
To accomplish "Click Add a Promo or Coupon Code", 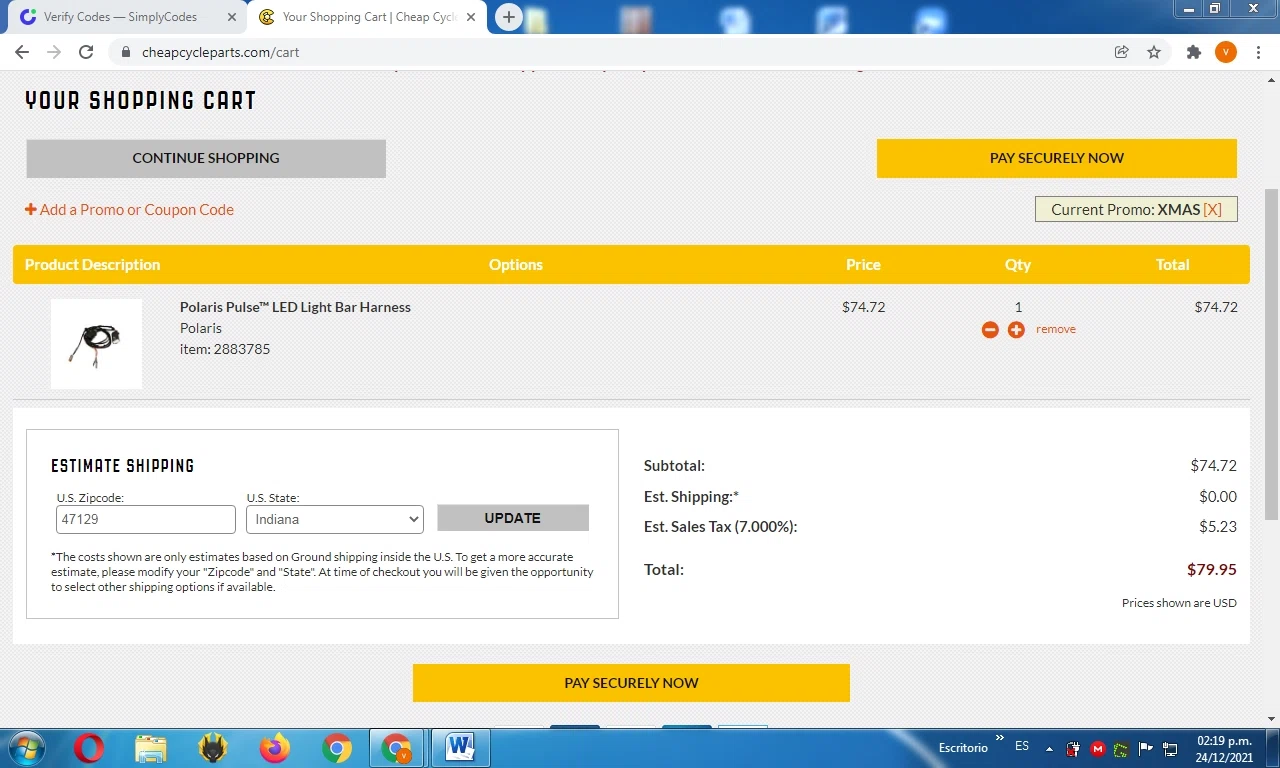I will pyautogui.click(x=129, y=210).
